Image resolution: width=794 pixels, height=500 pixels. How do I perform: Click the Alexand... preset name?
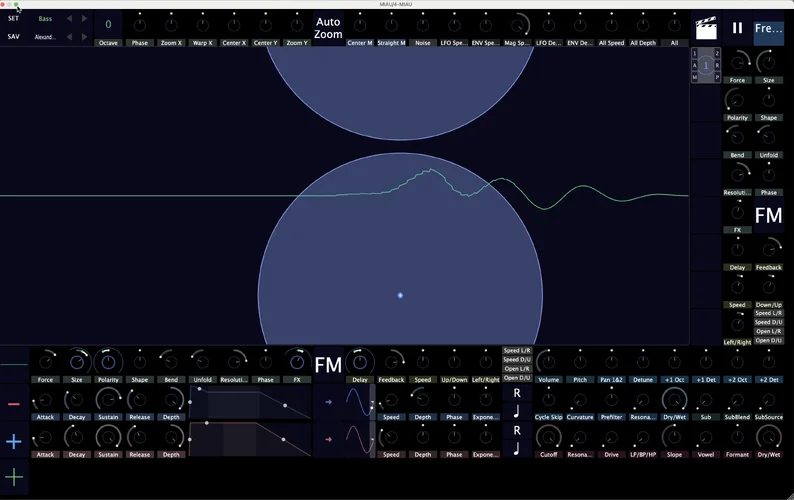45,37
